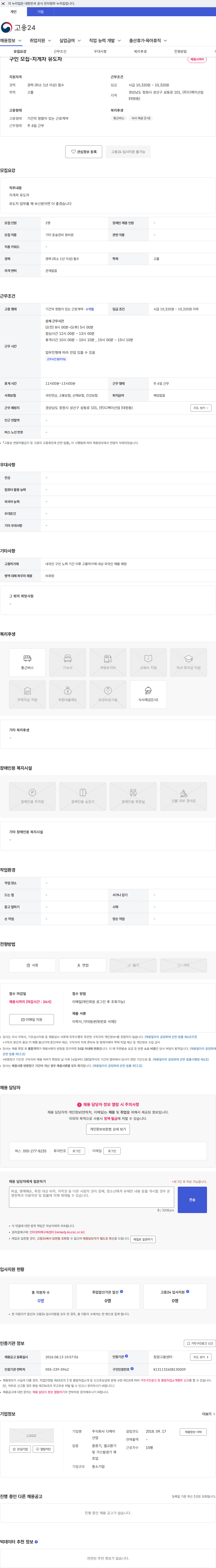Open the 더보기 link in 기업정보
This screenshot has width=216, height=1568.
(x=209, y=1414)
